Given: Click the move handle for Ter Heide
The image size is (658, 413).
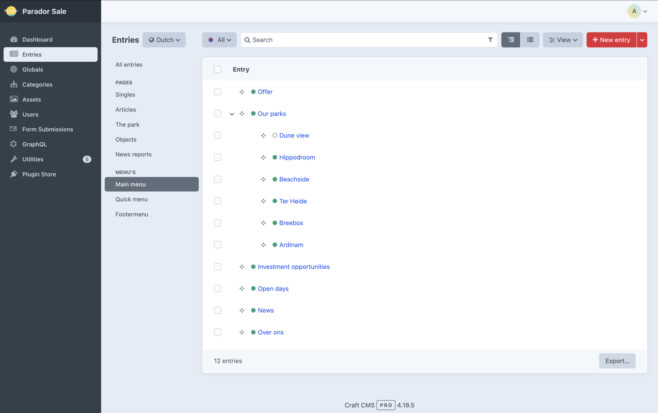Looking at the screenshot, I should [x=263, y=201].
